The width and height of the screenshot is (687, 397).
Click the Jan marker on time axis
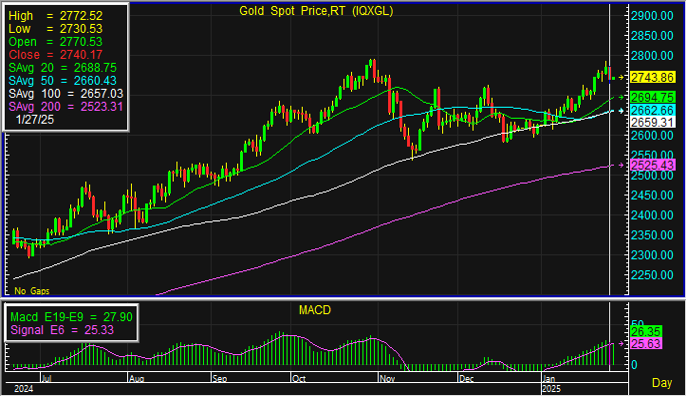pos(549,379)
